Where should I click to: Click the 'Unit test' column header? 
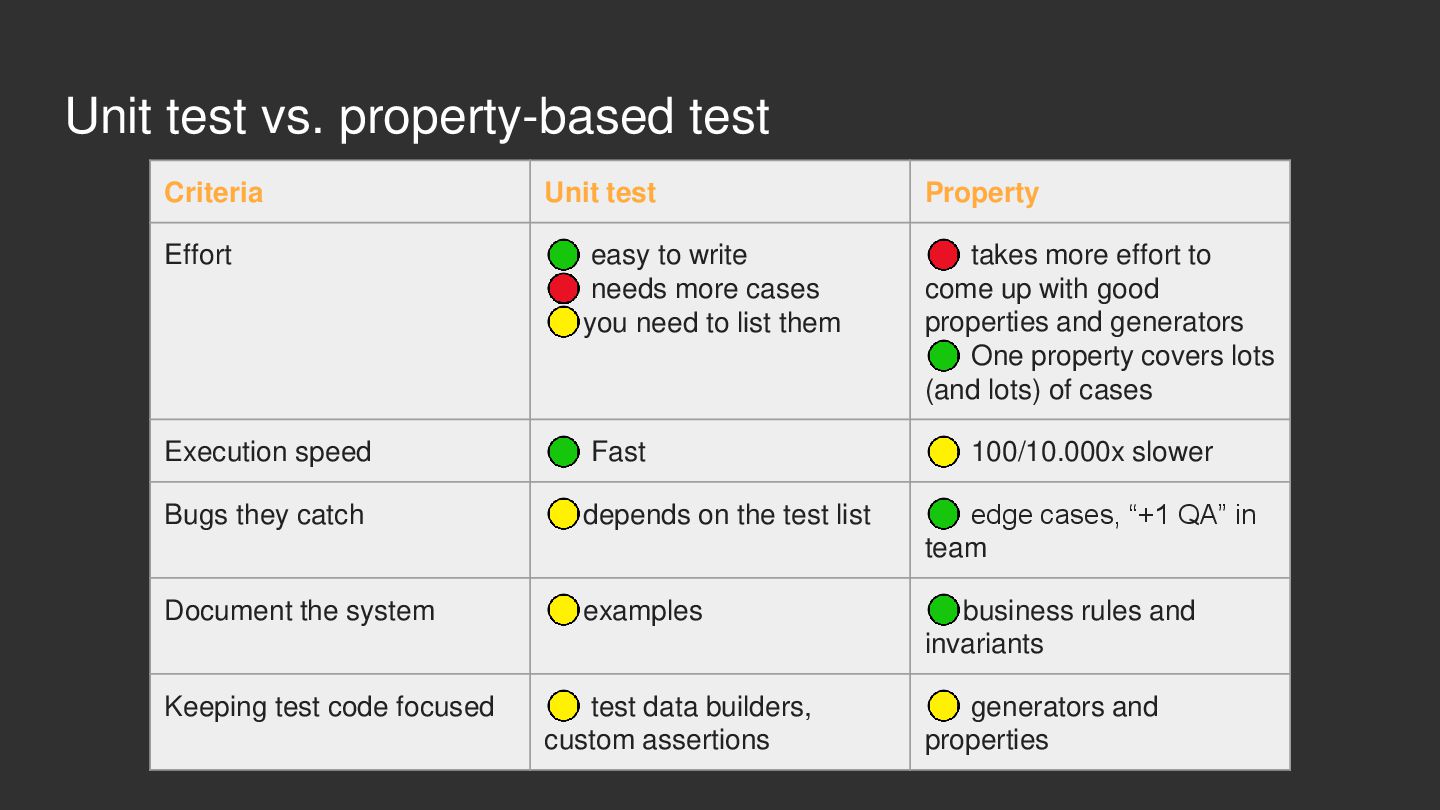(600, 192)
